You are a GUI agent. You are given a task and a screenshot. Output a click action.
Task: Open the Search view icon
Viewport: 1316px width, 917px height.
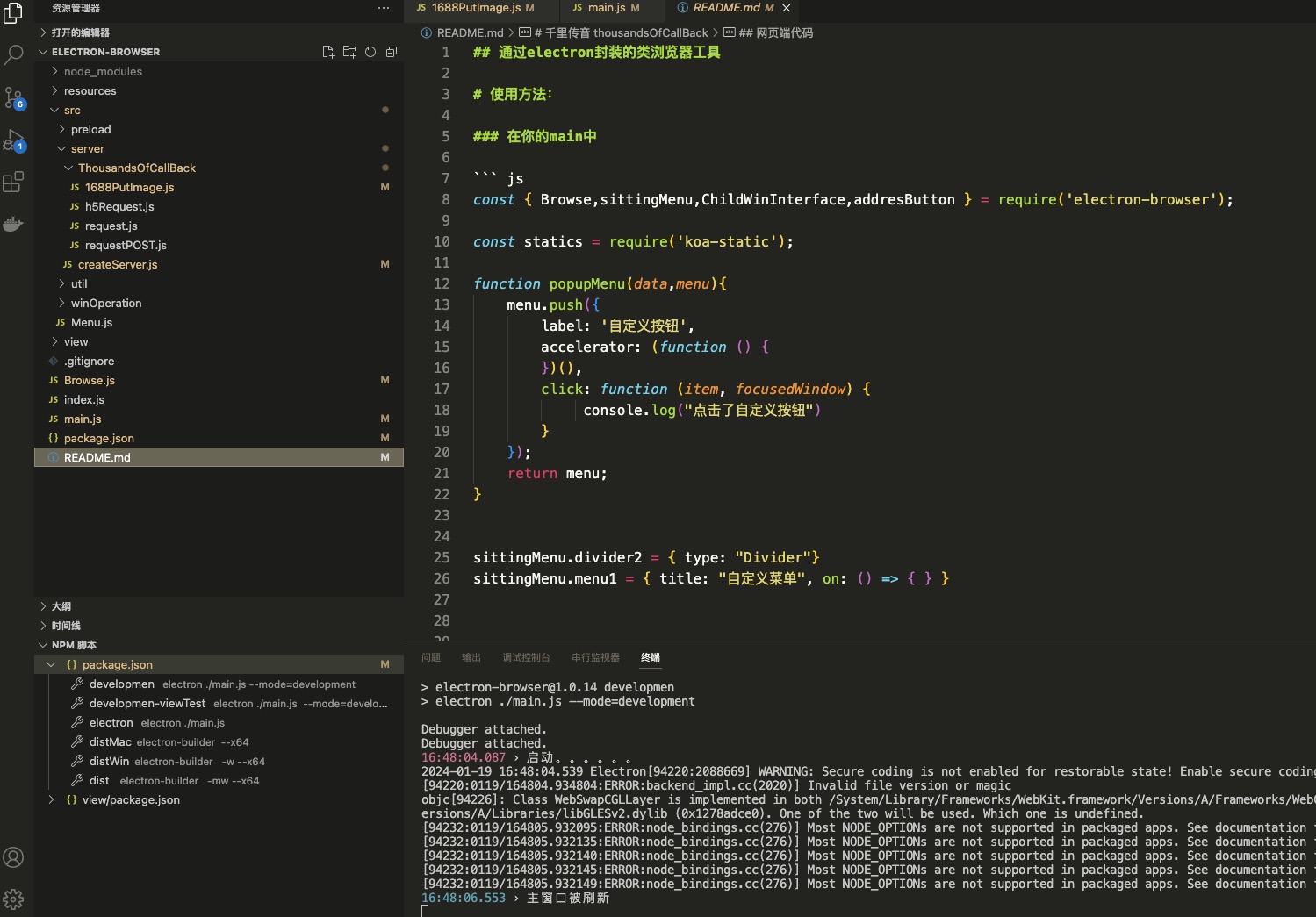[13, 54]
